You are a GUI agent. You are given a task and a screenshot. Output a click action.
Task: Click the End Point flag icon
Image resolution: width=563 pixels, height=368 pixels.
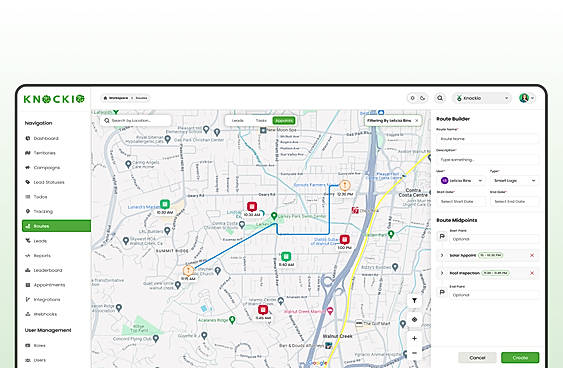click(x=442, y=292)
